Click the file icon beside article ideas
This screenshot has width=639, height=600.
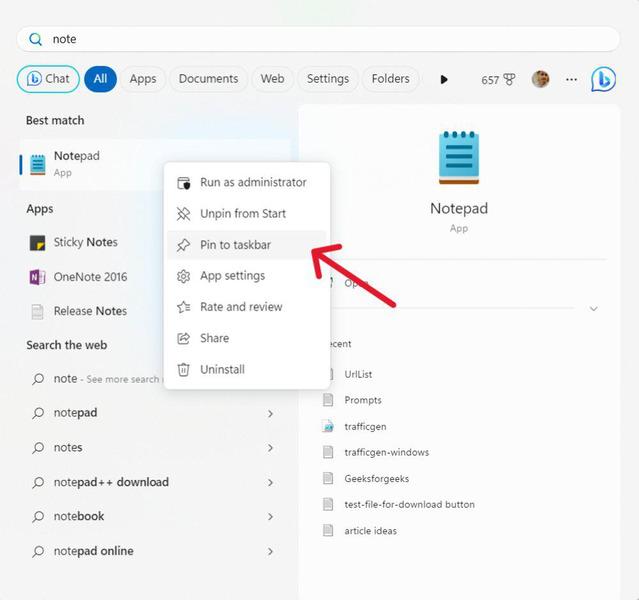point(328,530)
